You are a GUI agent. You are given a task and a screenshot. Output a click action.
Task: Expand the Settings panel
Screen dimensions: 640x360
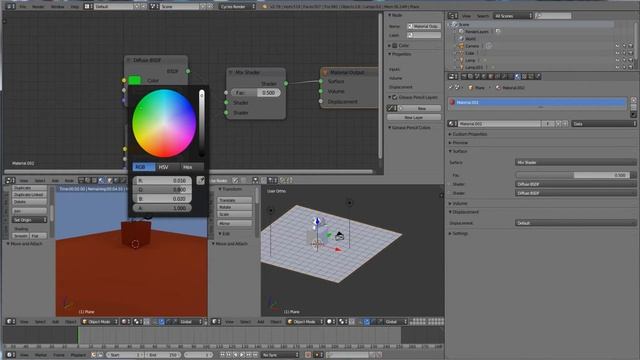pyautogui.click(x=450, y=233)
